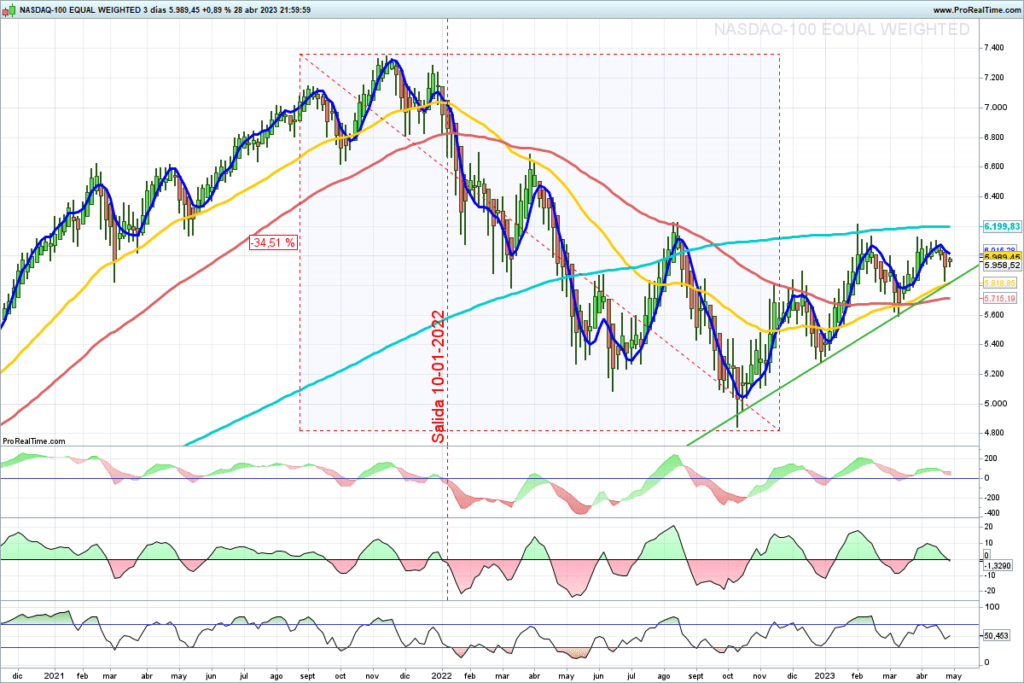
Task: Click the 2023 year label on the time axis
Action: pyautogui.click(x=824, y=676)
